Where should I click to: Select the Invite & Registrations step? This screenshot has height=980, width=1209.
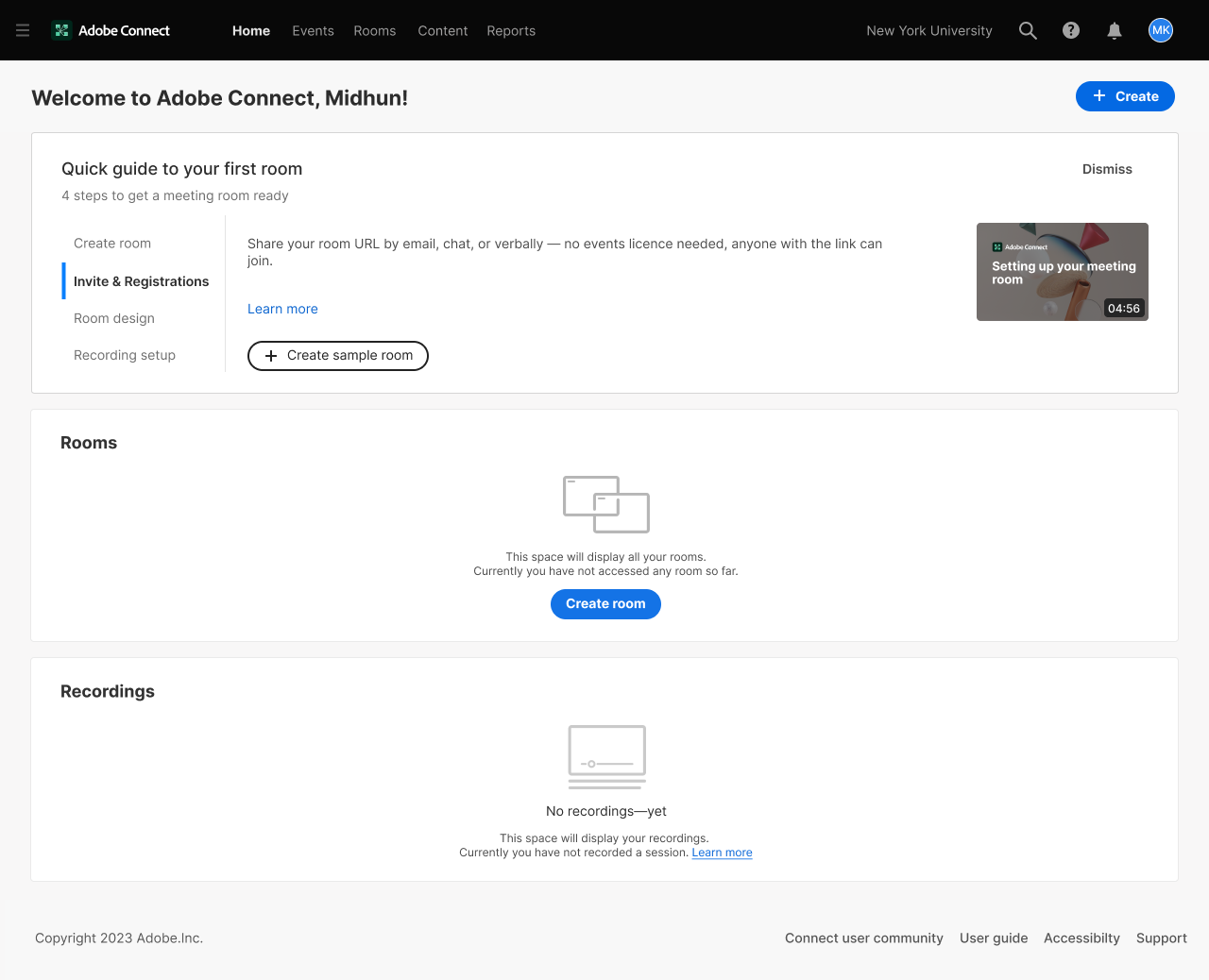click(x=142, y=281)
